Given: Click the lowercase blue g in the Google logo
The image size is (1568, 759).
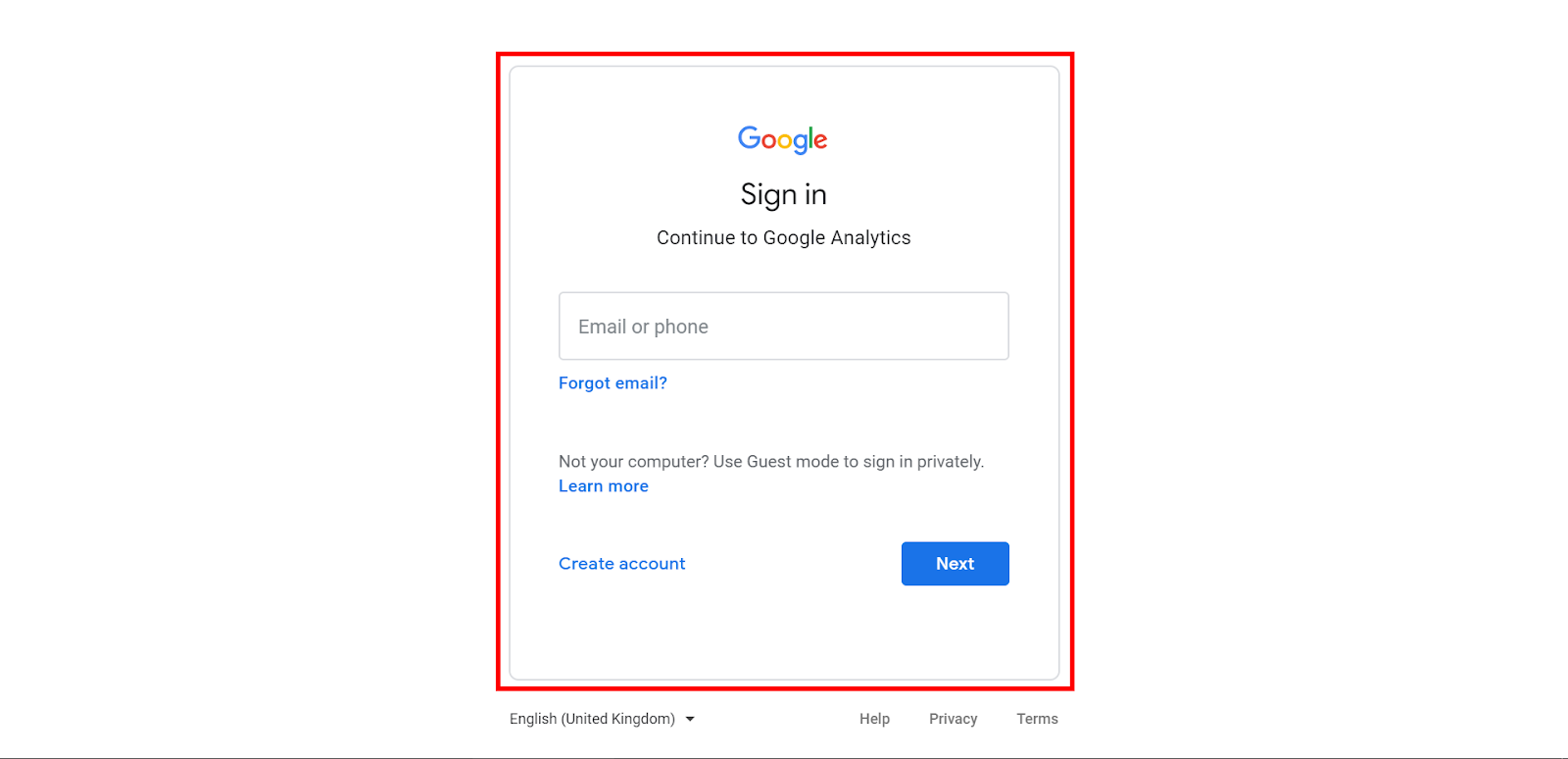Looking at the screenshot, I should tap(800, 143).
